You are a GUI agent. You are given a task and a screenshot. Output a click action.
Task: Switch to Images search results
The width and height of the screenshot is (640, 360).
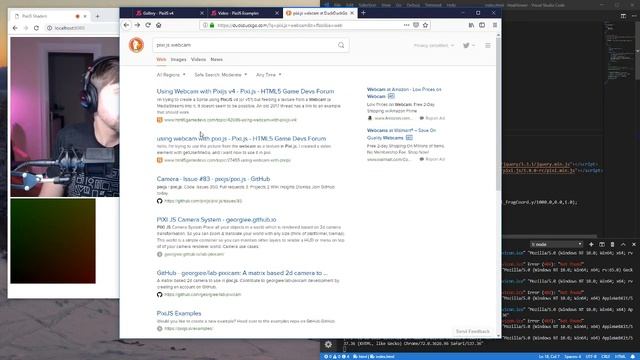[178, 60]
